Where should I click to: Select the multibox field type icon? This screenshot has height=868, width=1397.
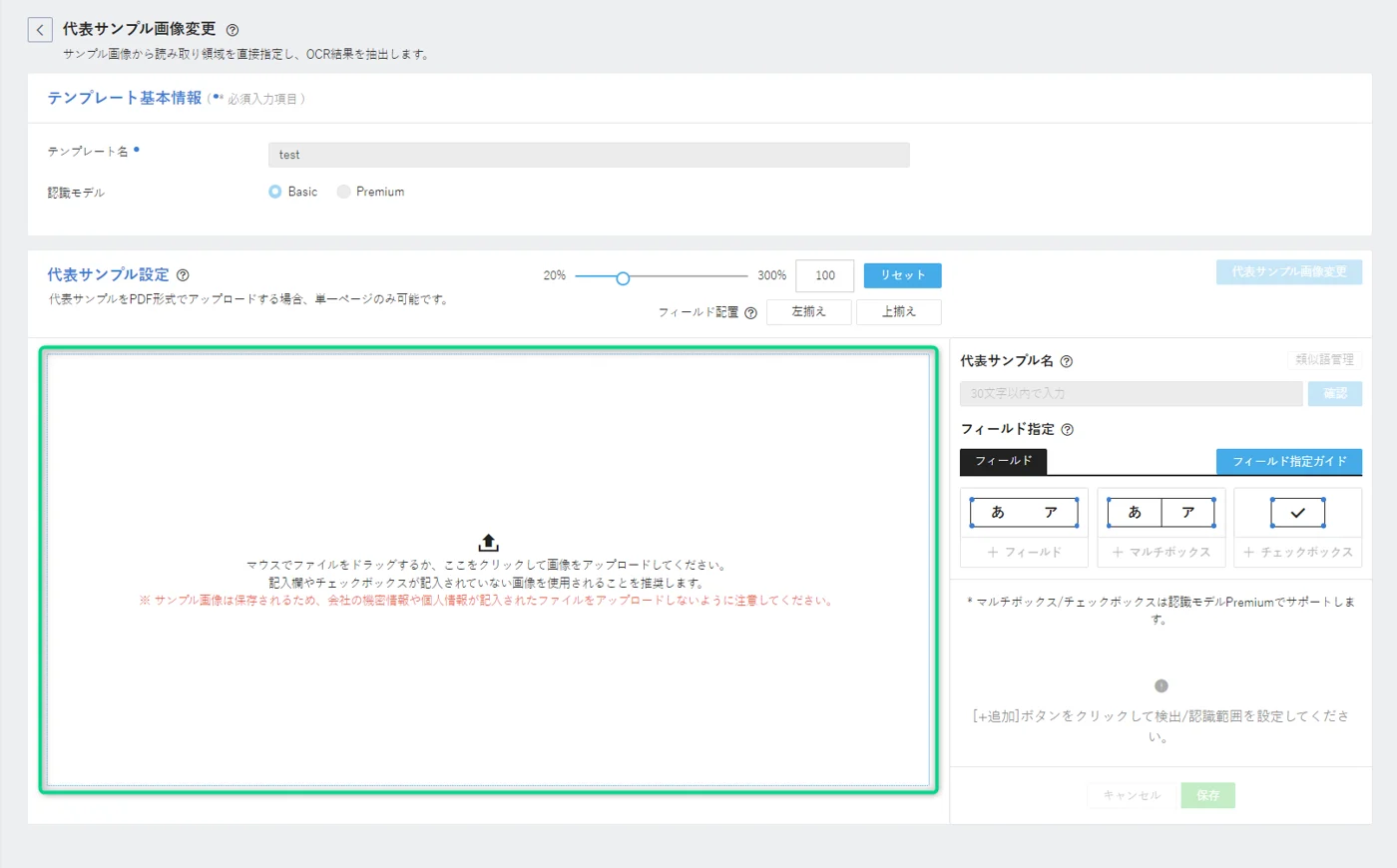pyautogui.click(x=1161, y=513)
